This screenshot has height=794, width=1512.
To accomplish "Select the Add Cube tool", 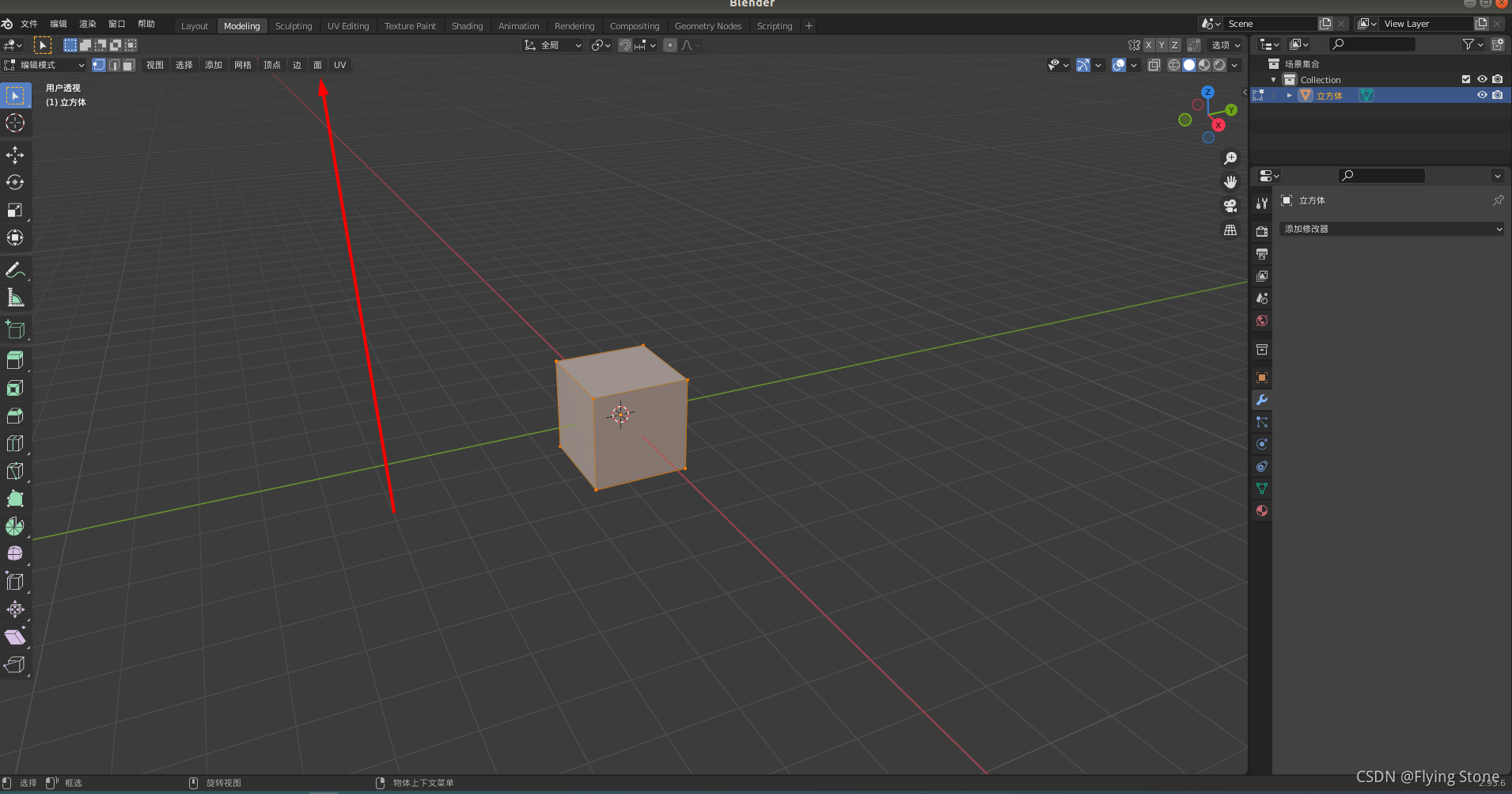I will click(15, 329).
